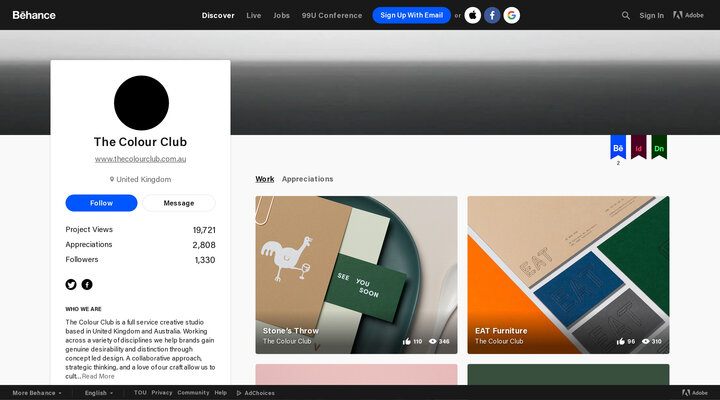Open the English language dropdown
This screenshot has height=400, width=720.
pos(99,393)
